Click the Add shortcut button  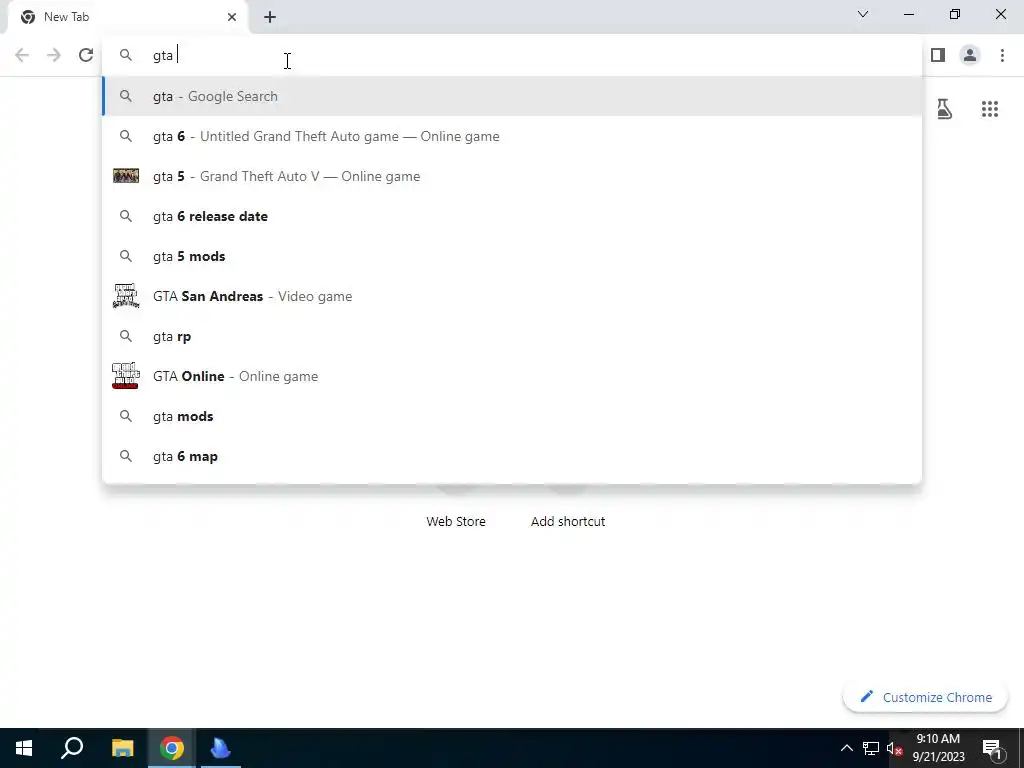click(568, 521)
